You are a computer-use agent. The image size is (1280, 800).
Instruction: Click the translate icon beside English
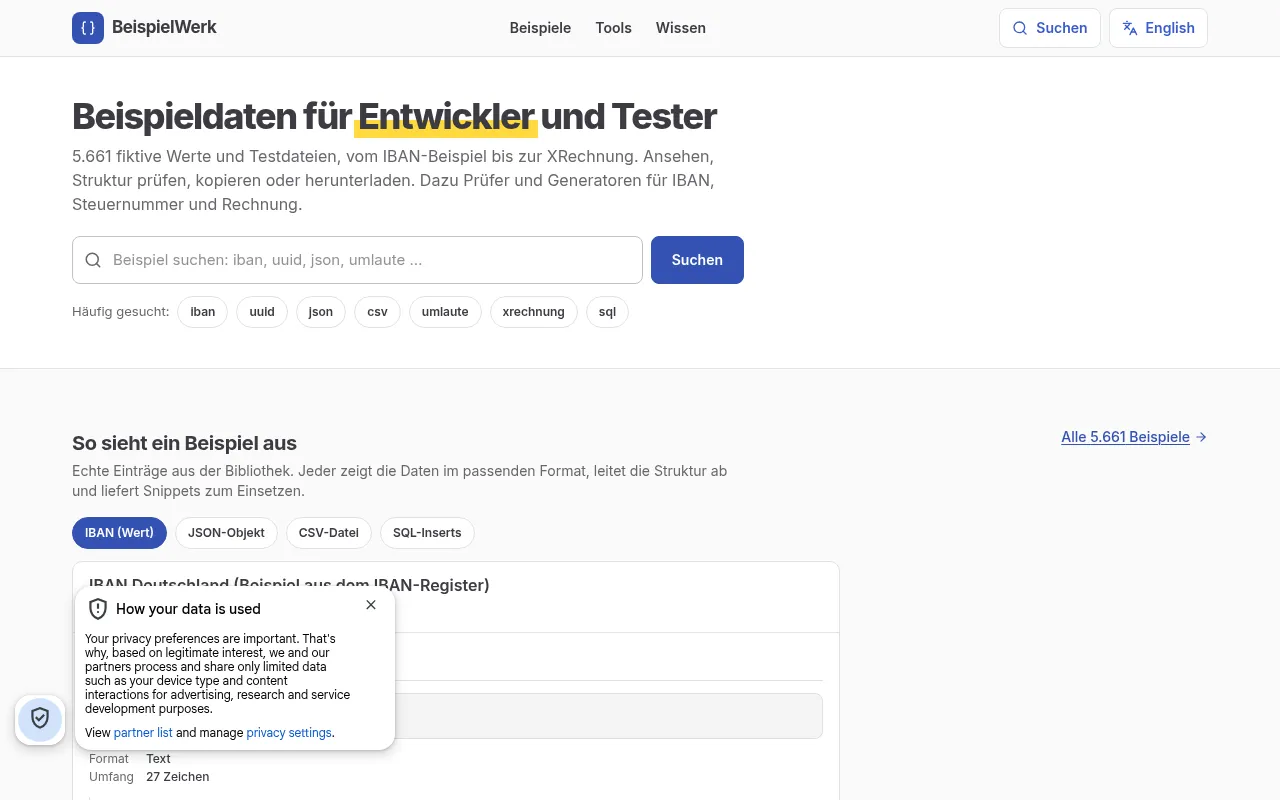click(1130, 28)
